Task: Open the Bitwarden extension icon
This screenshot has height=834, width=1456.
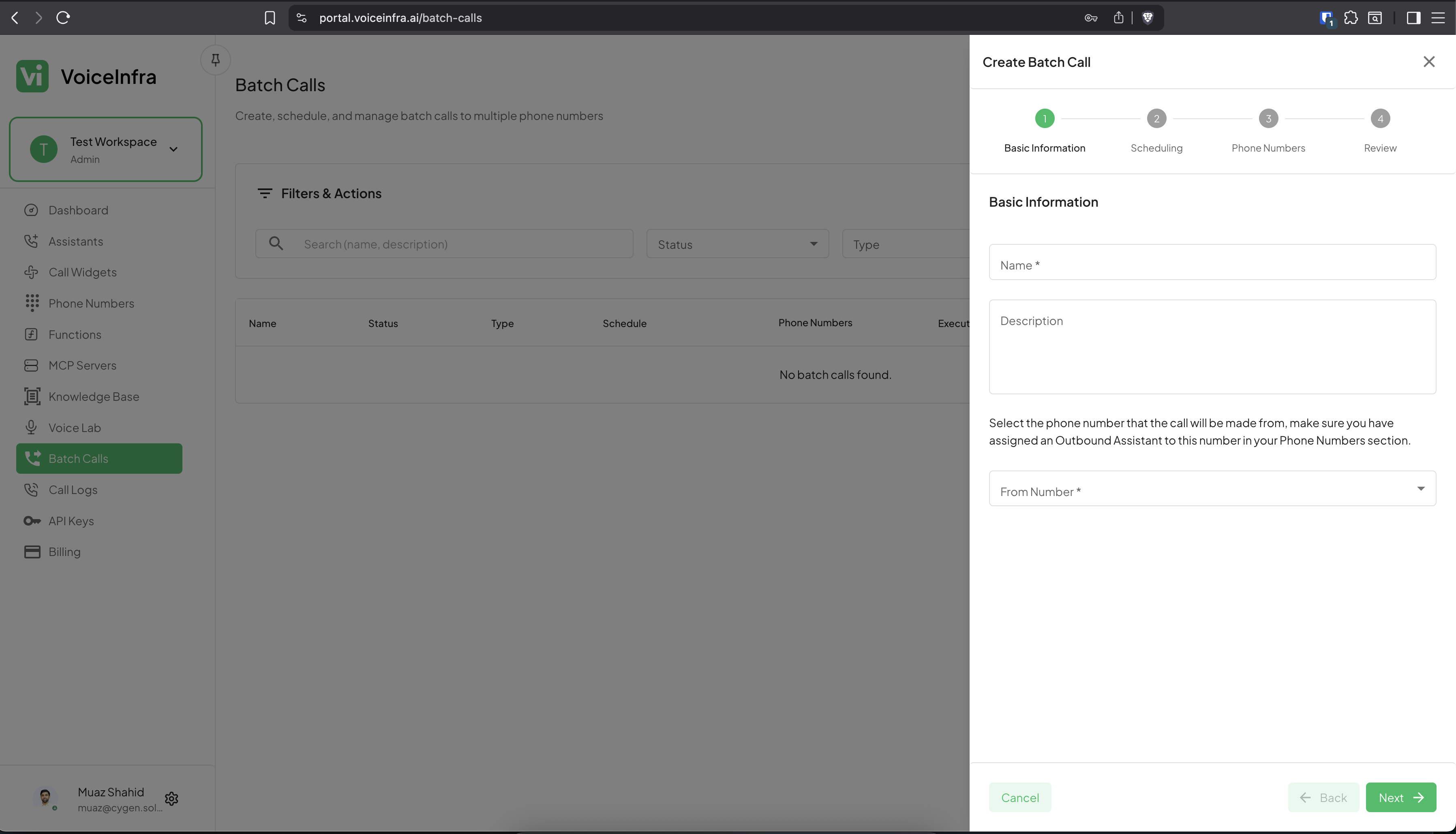Action: pyautogui.click(x=1327, y=18)
